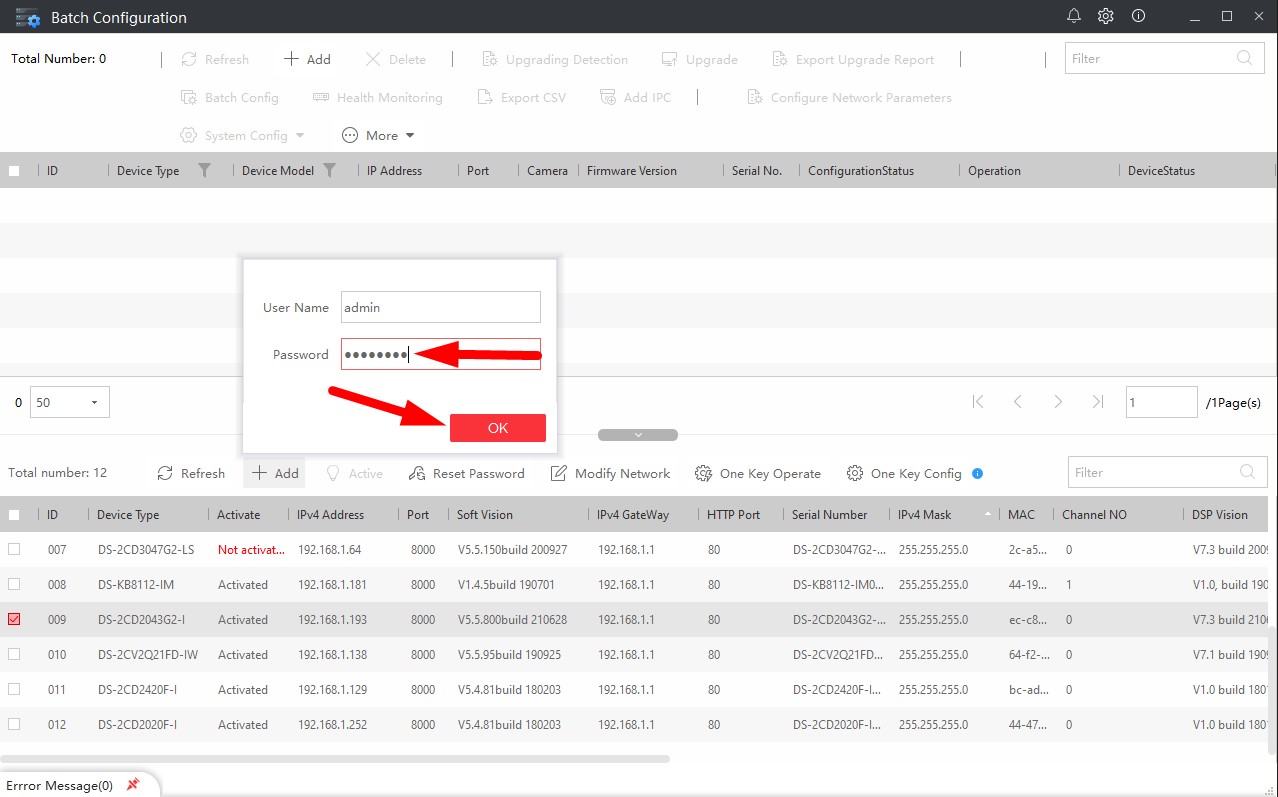Sort by the IPv4 Address column
The height and width of the screenshot is (797, 1278).
pyautogui.click(x=331, y=515)
